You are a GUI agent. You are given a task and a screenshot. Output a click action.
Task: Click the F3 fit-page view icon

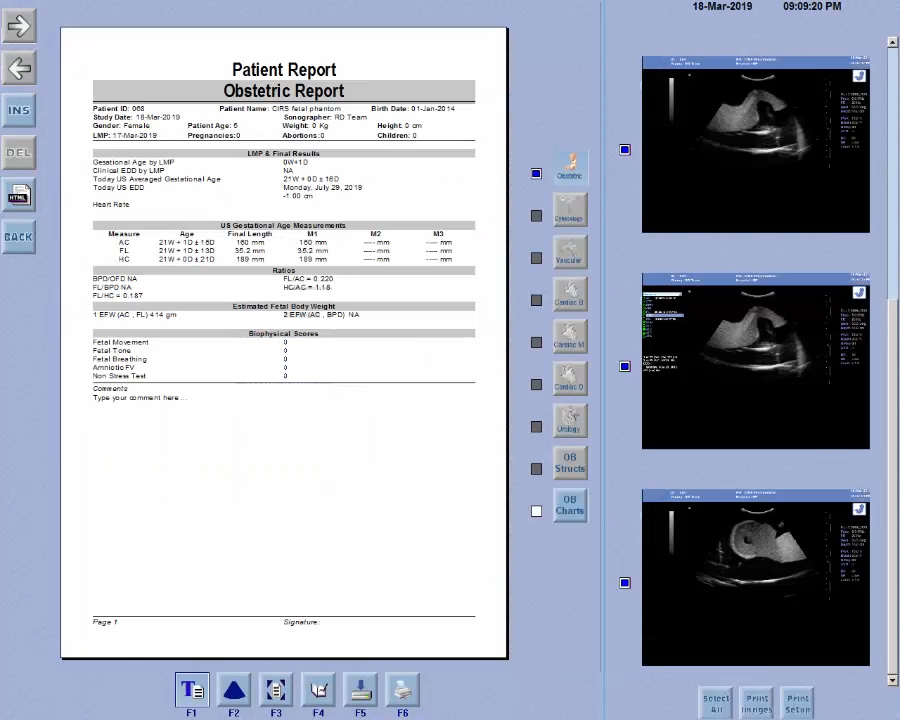pyautogui.click(x=276, y=690)
